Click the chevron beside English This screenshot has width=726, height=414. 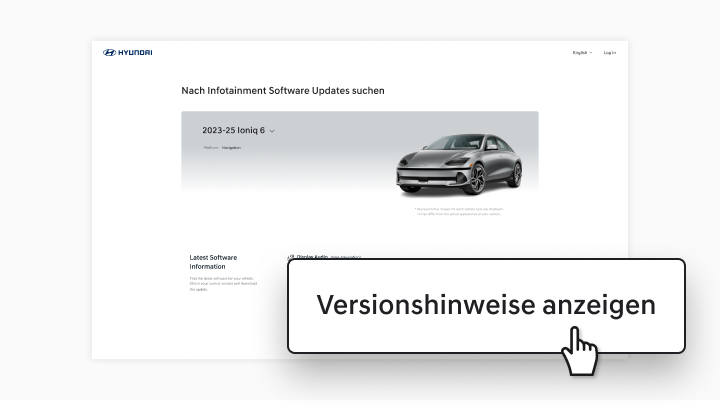pos(591,52)
